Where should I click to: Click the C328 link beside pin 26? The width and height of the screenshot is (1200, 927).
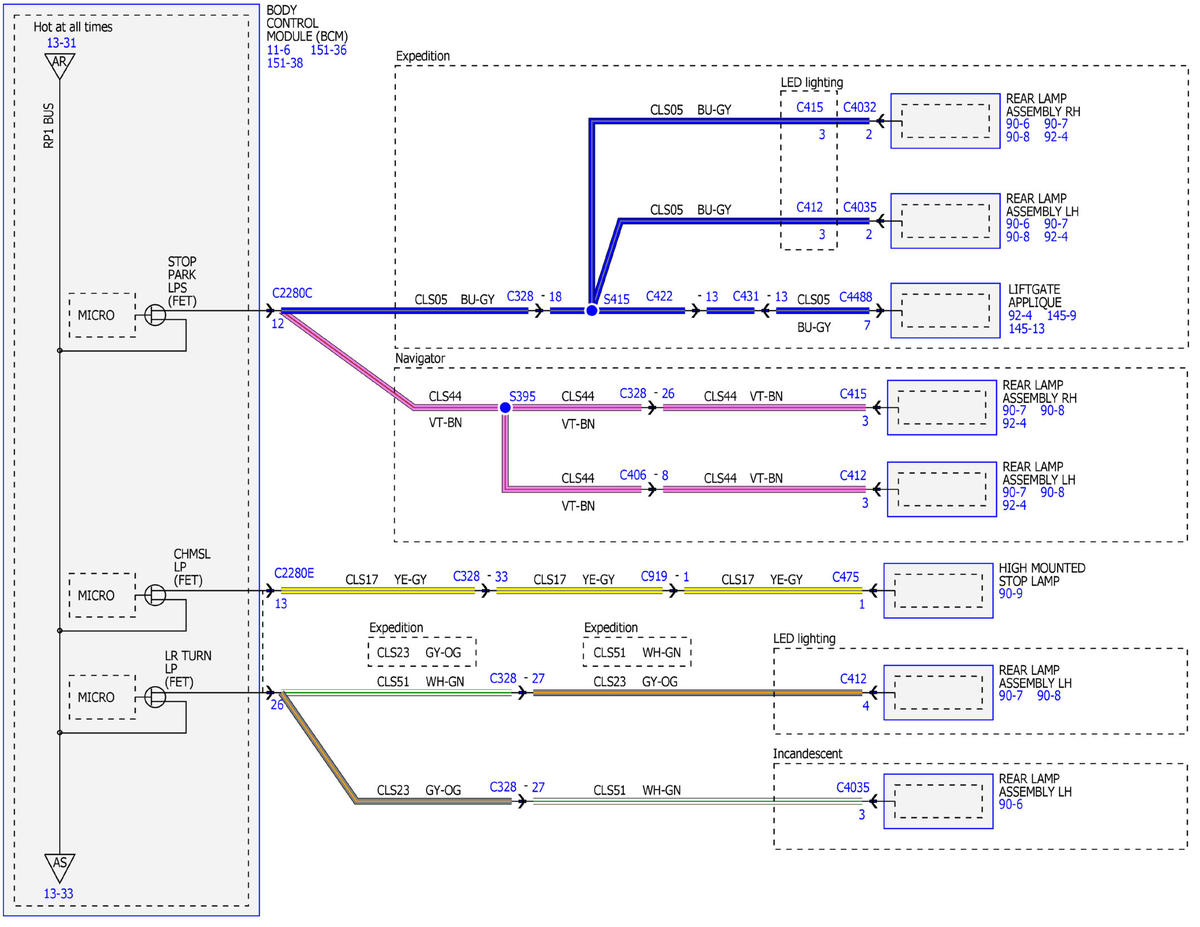click(x=633, y=393)
